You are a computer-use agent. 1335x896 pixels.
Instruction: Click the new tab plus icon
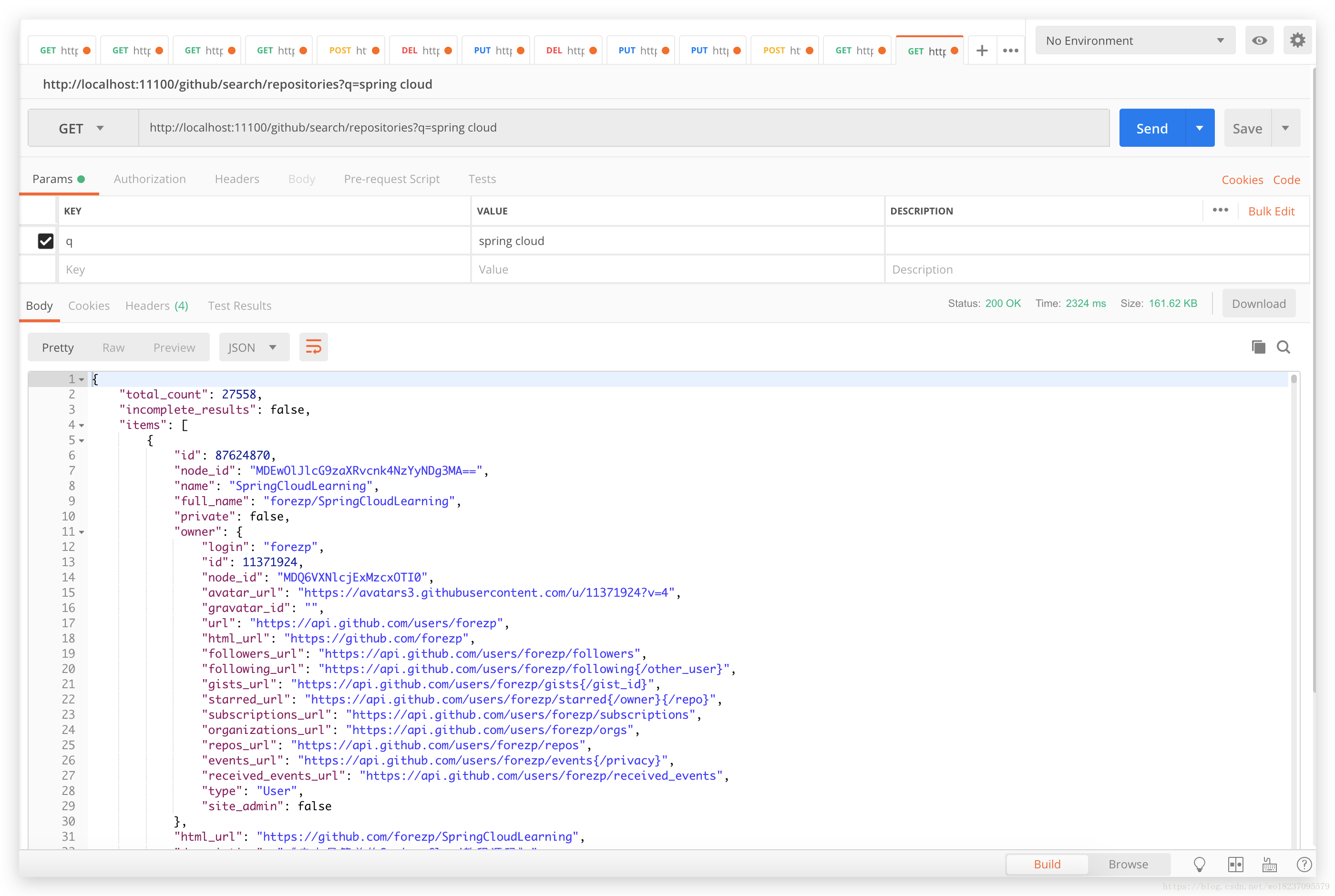[982, 51]
